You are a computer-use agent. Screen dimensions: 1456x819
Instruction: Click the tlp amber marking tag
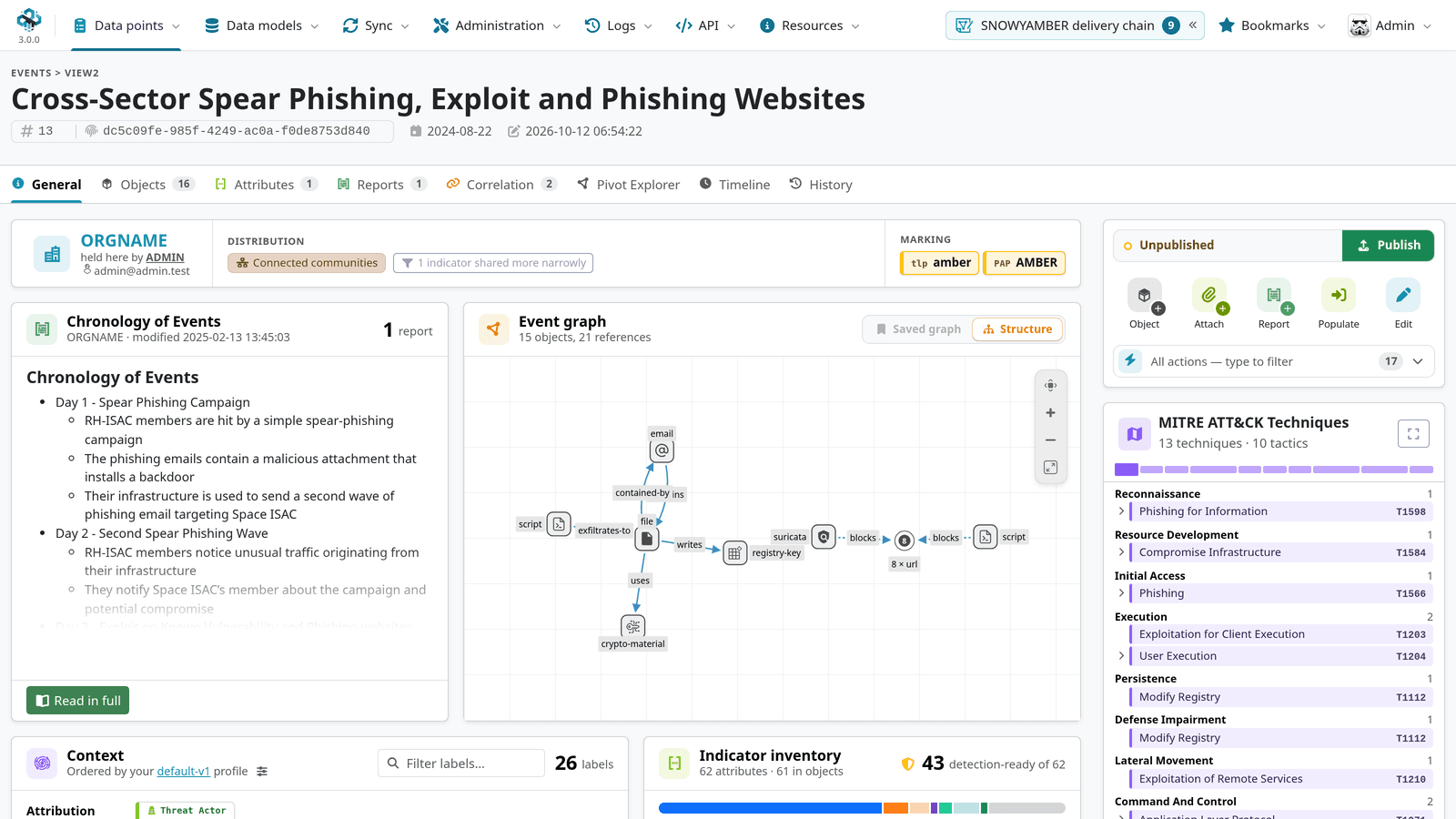[x=940, y=263]
